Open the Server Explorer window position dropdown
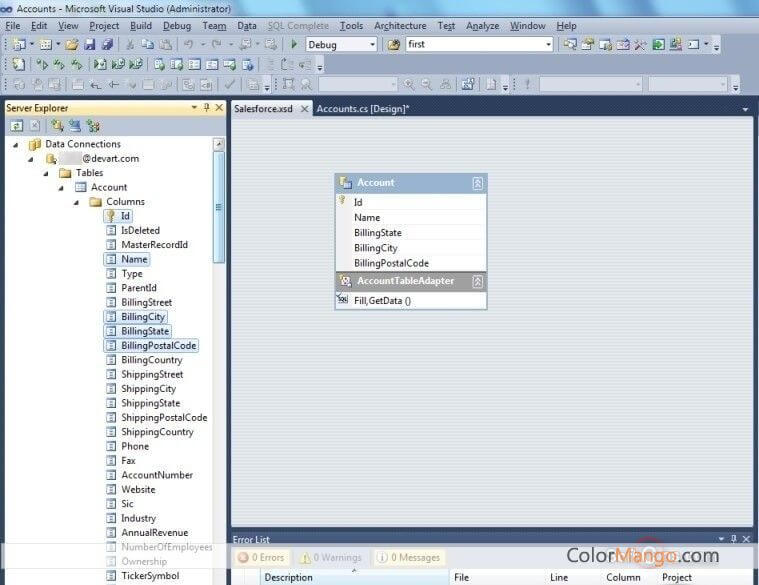Image resolution: width=759 pixels, height=585 pixels. click(x=194, y=107)
